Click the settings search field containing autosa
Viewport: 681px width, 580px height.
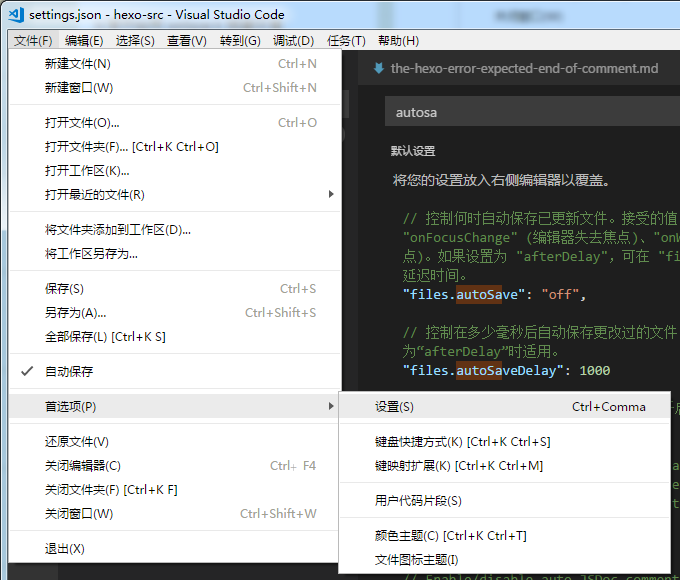click(532, 113)
